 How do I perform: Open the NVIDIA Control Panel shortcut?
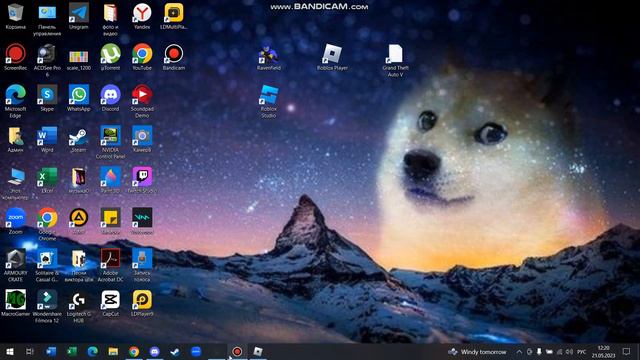point(110,142)
